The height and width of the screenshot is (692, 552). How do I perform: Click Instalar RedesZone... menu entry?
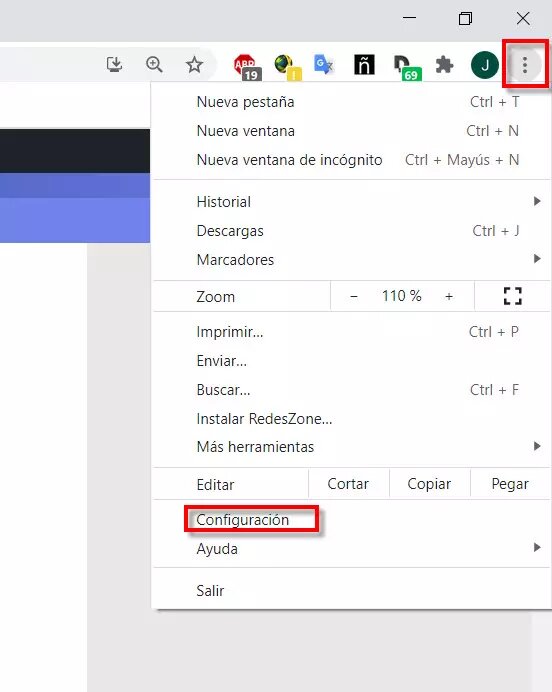352,418
